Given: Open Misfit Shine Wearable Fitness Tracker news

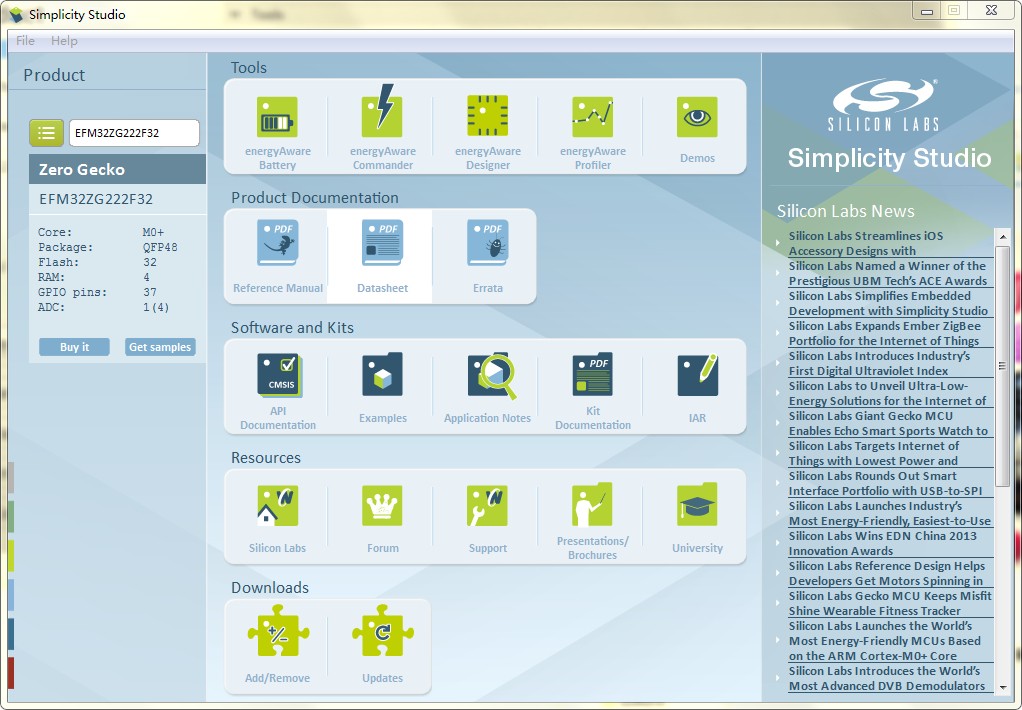Looking at the screenshot, I should pyautogui.click(x=890, y=603).
